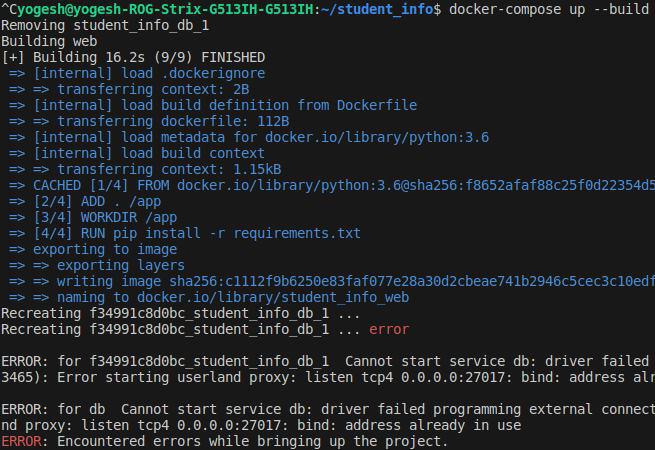Click the python:3.6 metadata line
Viewport: 655px width, 450px height.
249,137
